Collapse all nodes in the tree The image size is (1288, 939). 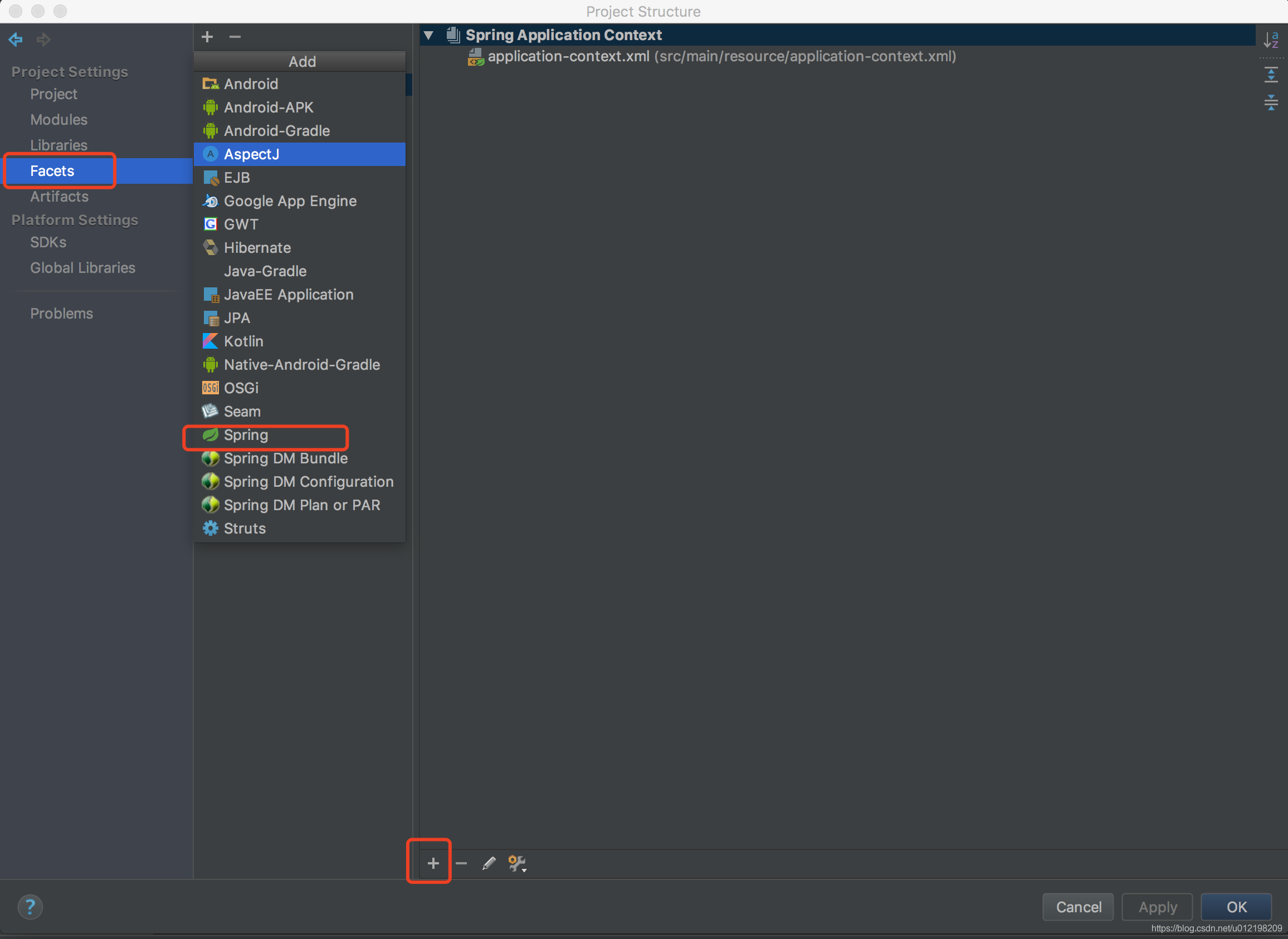(1271, 103)
